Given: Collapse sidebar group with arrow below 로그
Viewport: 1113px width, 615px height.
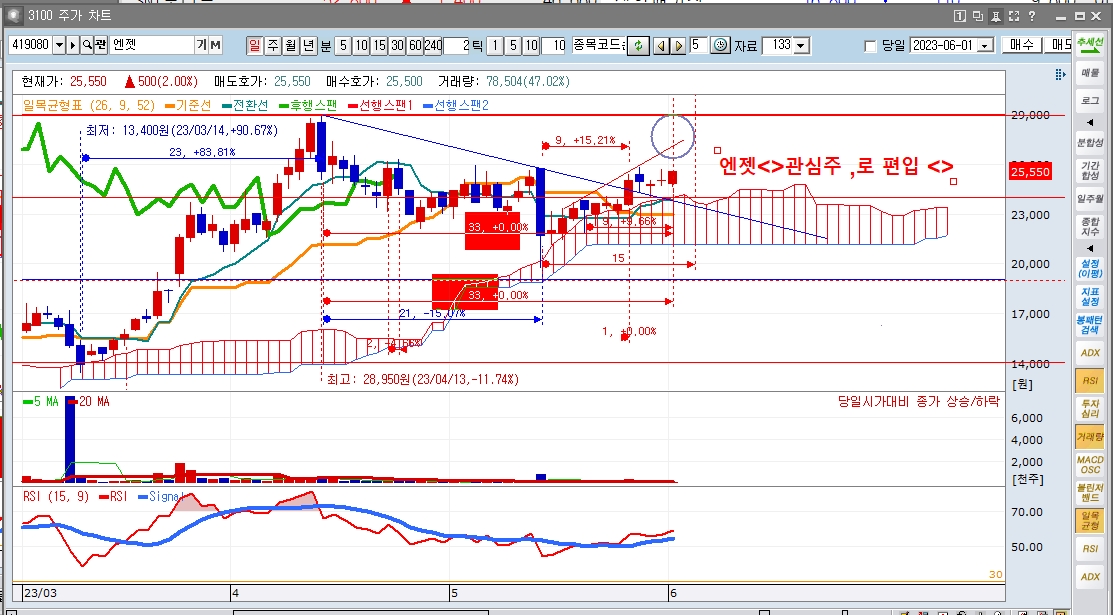Looking at the screenshot, I should tap(1090, 122).
